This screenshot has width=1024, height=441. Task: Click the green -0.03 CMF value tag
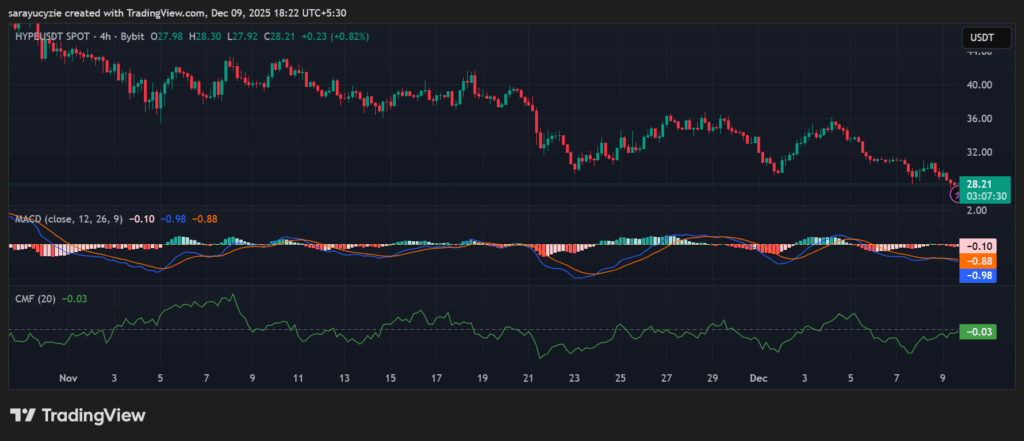[x=978, y=332]
